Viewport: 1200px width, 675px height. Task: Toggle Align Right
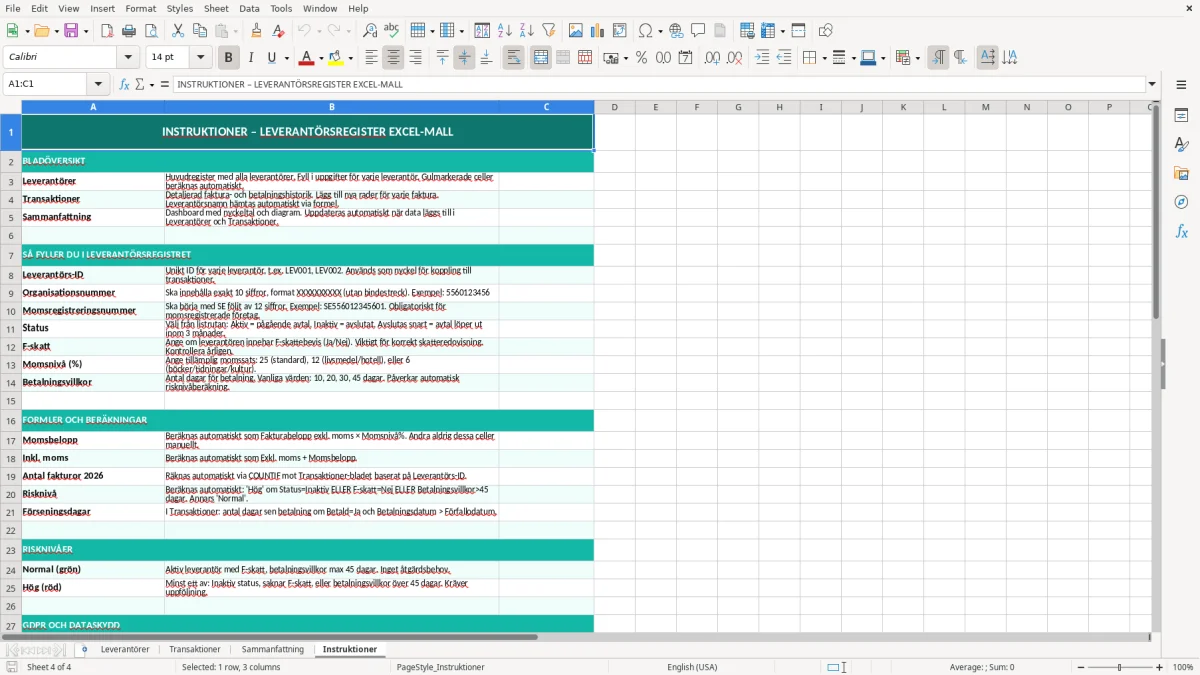[x=415, y=58]
